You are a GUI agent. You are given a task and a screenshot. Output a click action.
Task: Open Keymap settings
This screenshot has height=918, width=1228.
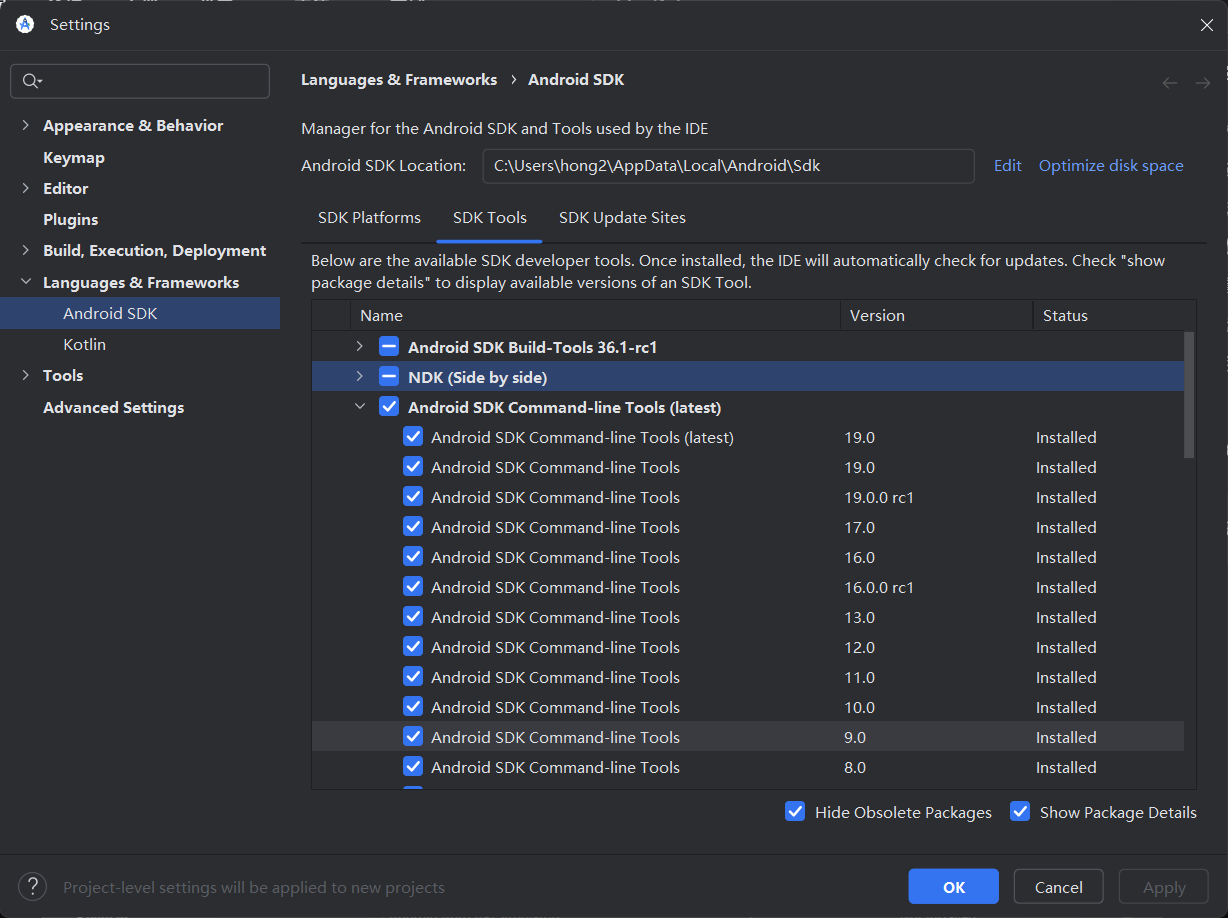click(74, 158)
